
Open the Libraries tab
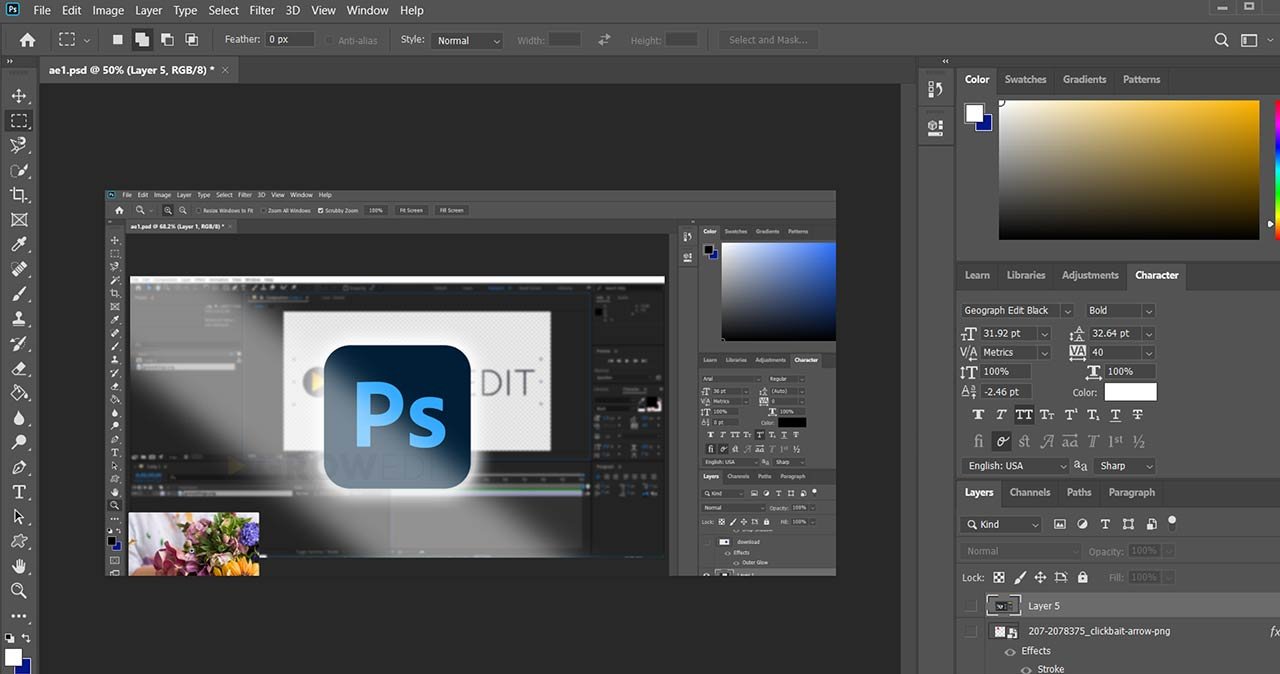point(1026,275)
